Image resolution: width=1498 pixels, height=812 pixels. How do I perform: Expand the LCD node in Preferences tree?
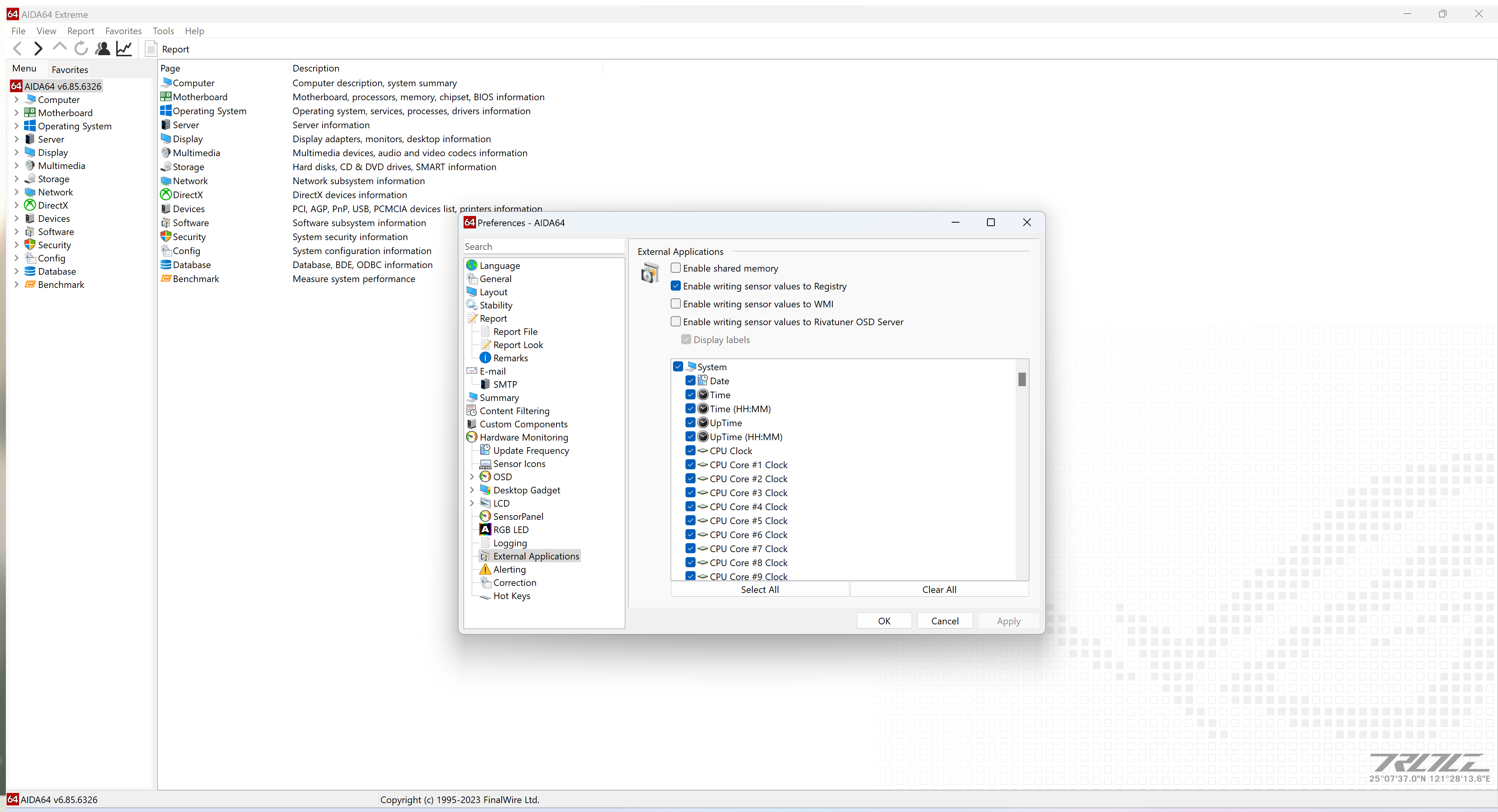tap(472, 504)
